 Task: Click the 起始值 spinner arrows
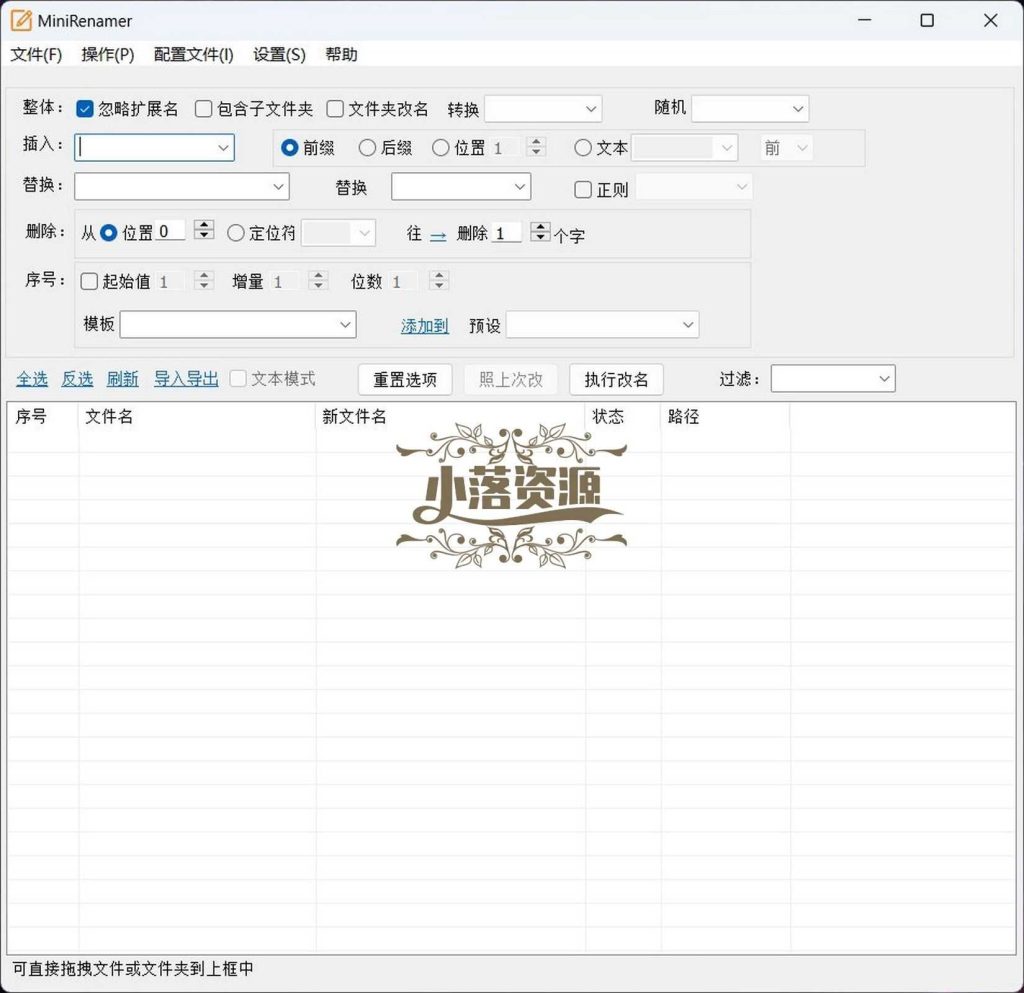tap(204, 281)
